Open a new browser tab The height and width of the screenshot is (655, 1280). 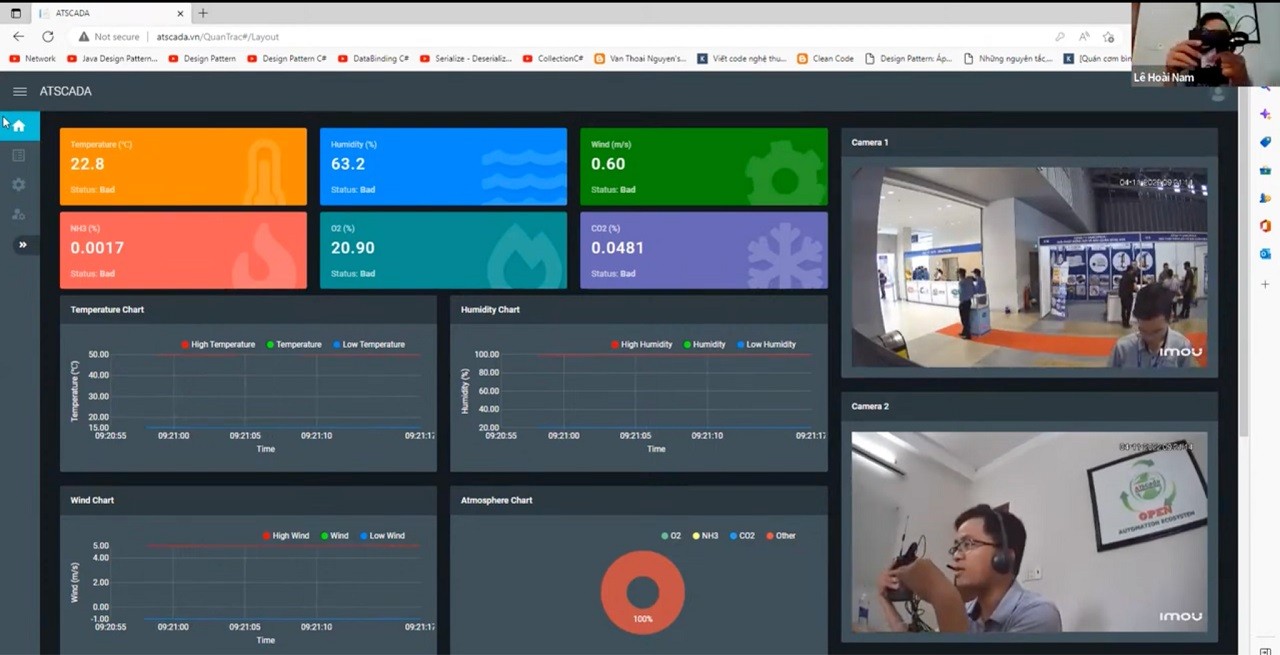coord(203,13)
